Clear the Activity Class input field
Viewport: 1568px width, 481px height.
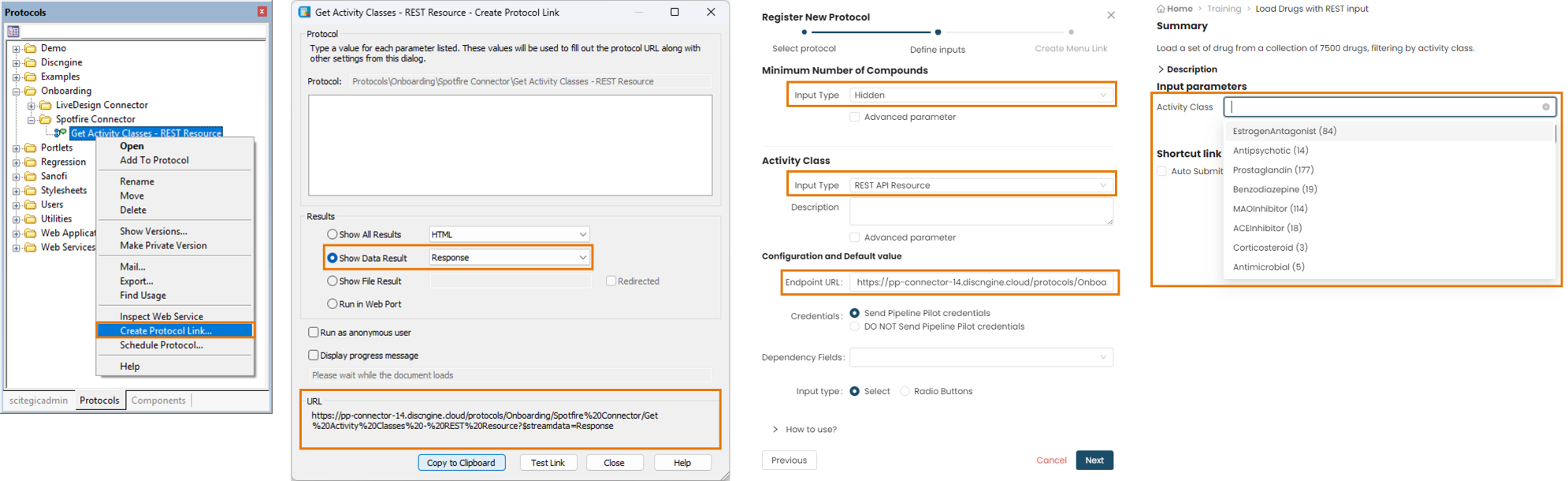click(x=1546, y=107)
